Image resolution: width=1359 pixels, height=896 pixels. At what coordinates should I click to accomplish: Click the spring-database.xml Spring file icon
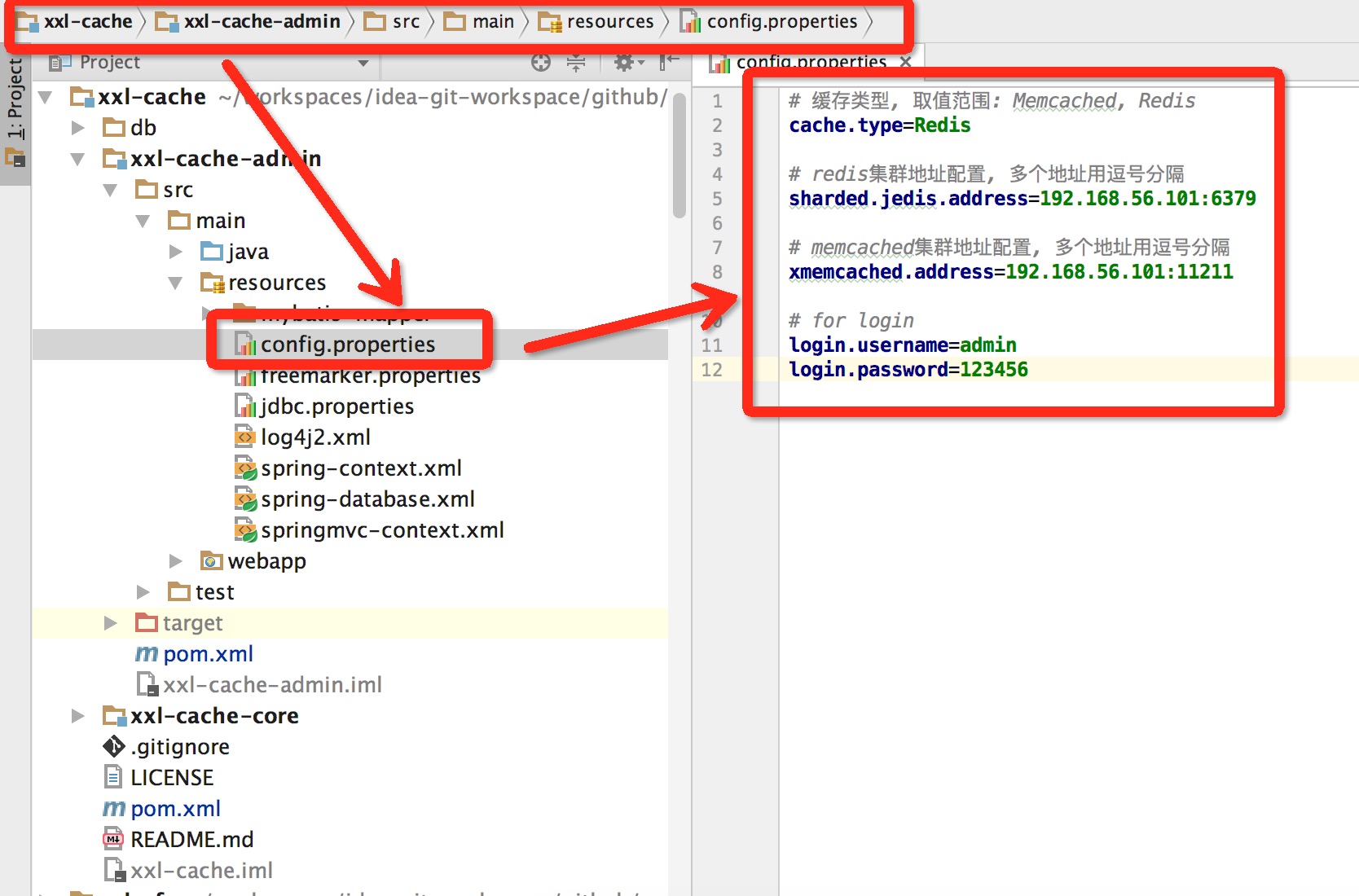coord(245,499)
